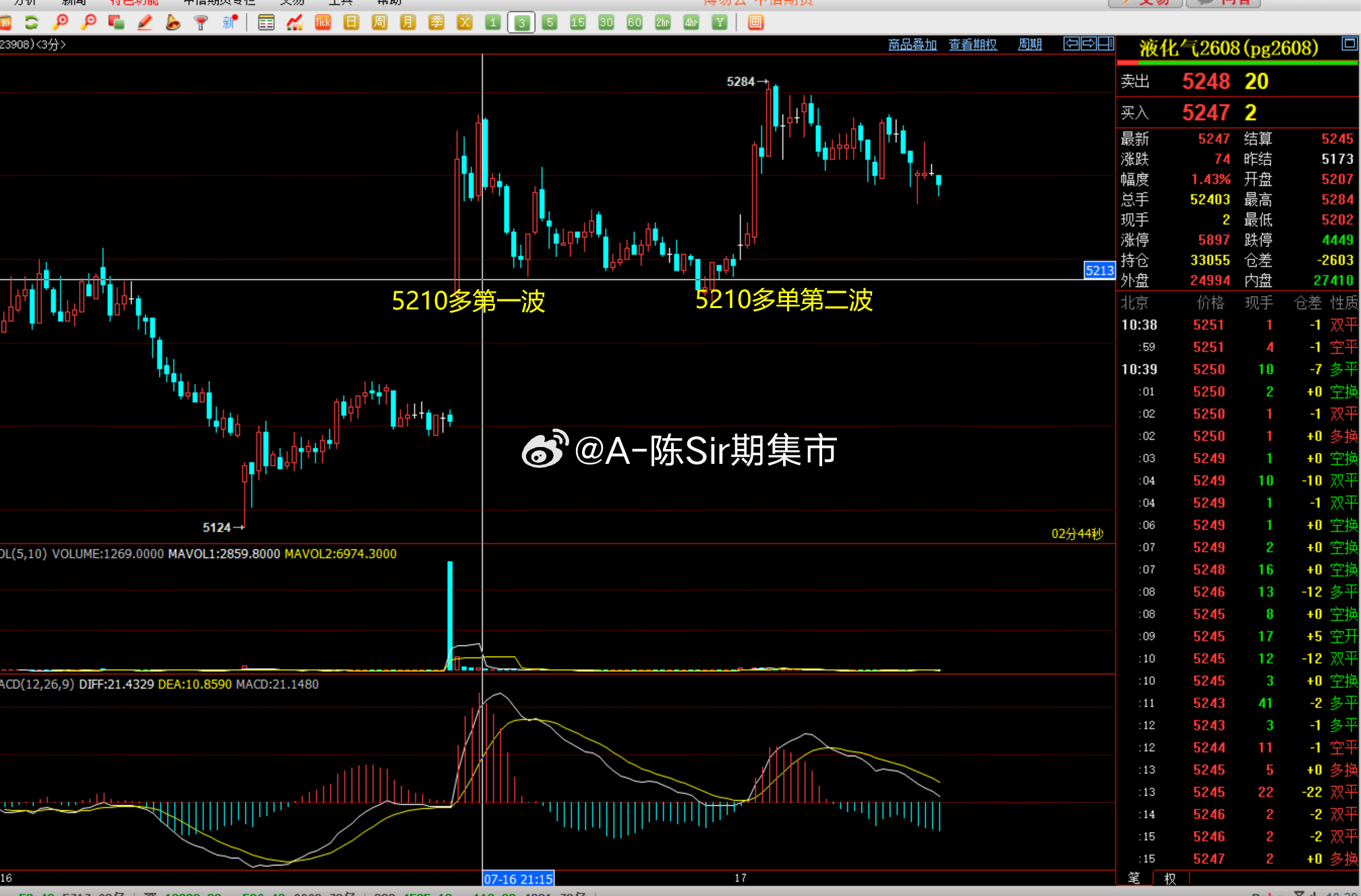This screenshot has height=896, width=1361.
Task: Open 查看期权 options link
Action: point(973,44)
